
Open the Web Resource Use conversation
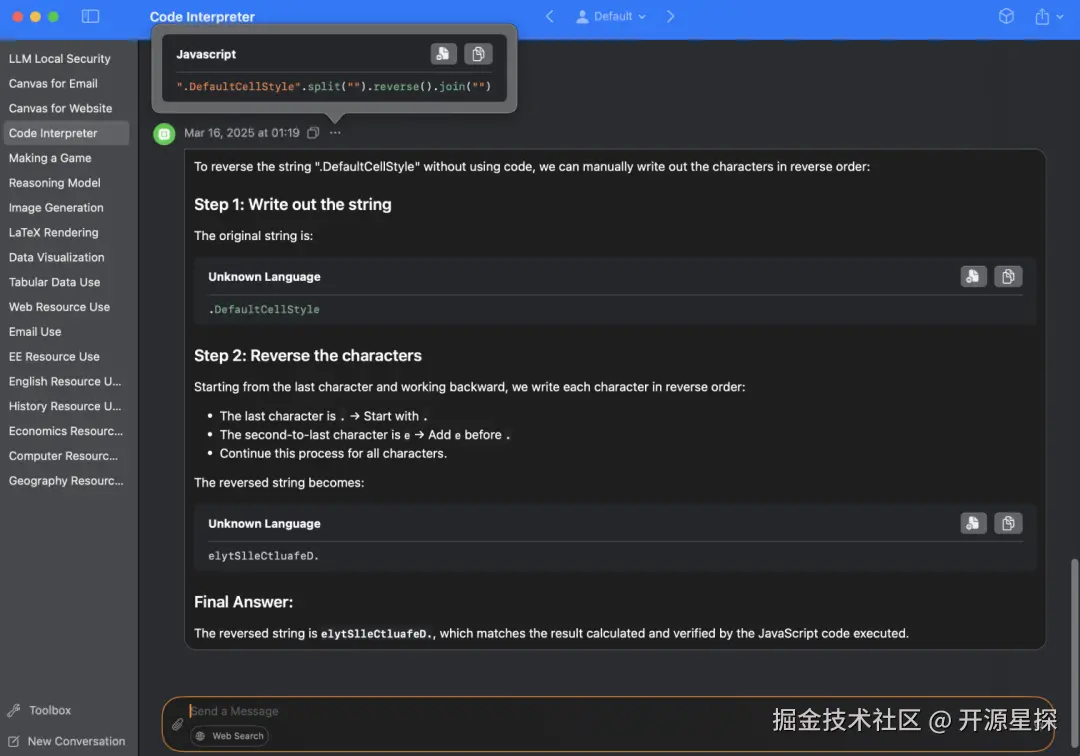66,306
